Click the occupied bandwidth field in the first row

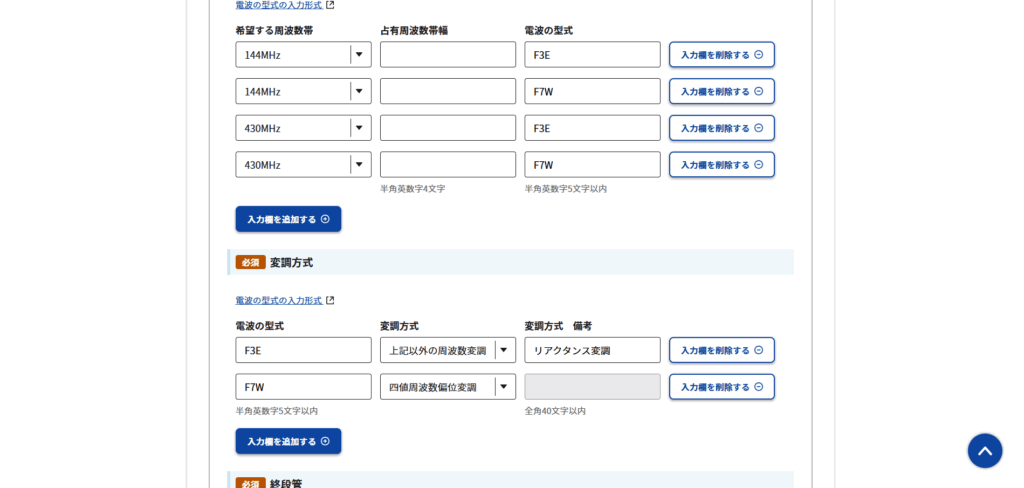[x=447, y=55]
